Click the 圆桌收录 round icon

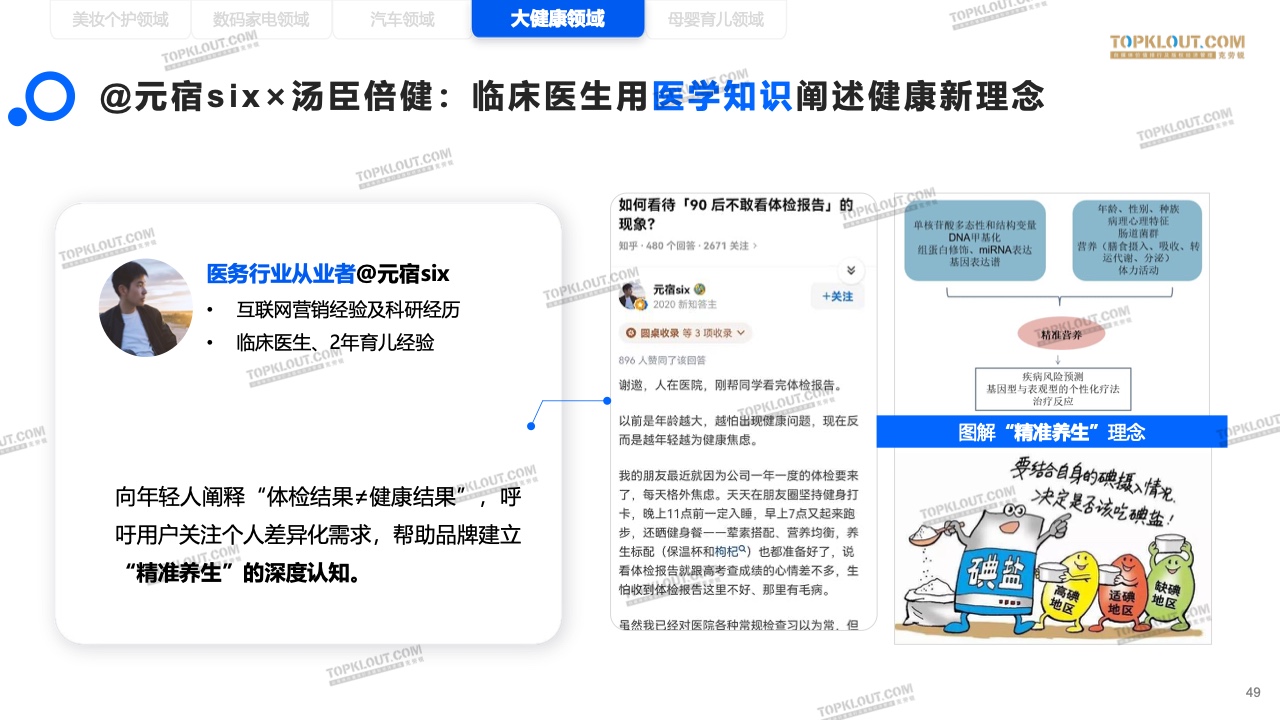pyautogui.click(x=631, y=333)
